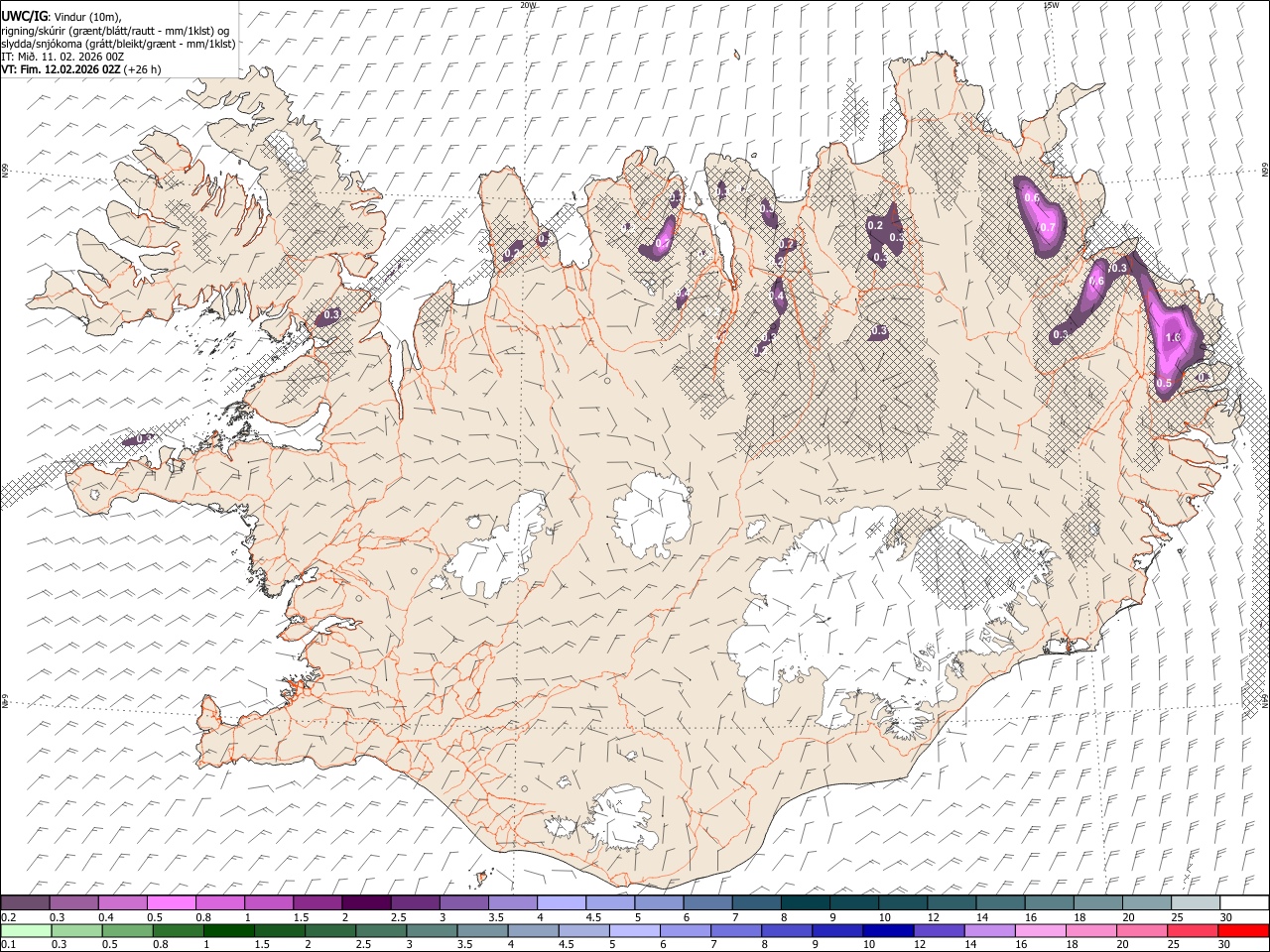This screenshot has width=1270, height=952.
Task: Pick the 10–12 deep blue rain swatch
Action: (x=889, y=930)
